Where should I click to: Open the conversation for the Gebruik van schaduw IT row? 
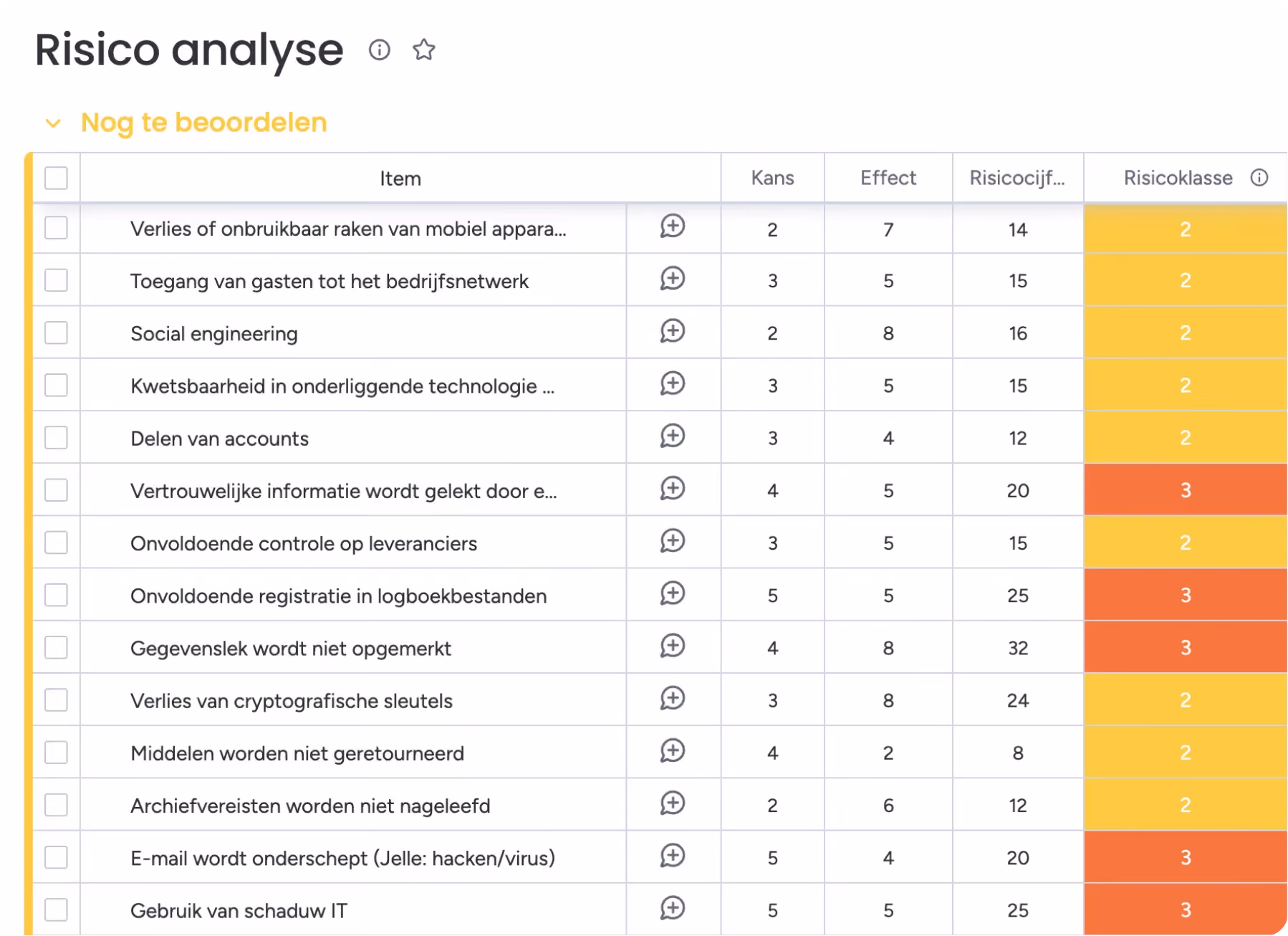(x=673, y=909)
